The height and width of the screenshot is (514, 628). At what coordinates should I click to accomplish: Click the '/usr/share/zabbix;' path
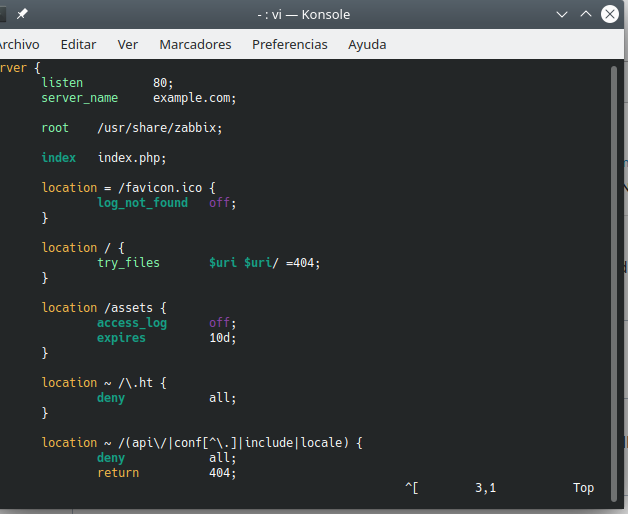pos(160,128)
